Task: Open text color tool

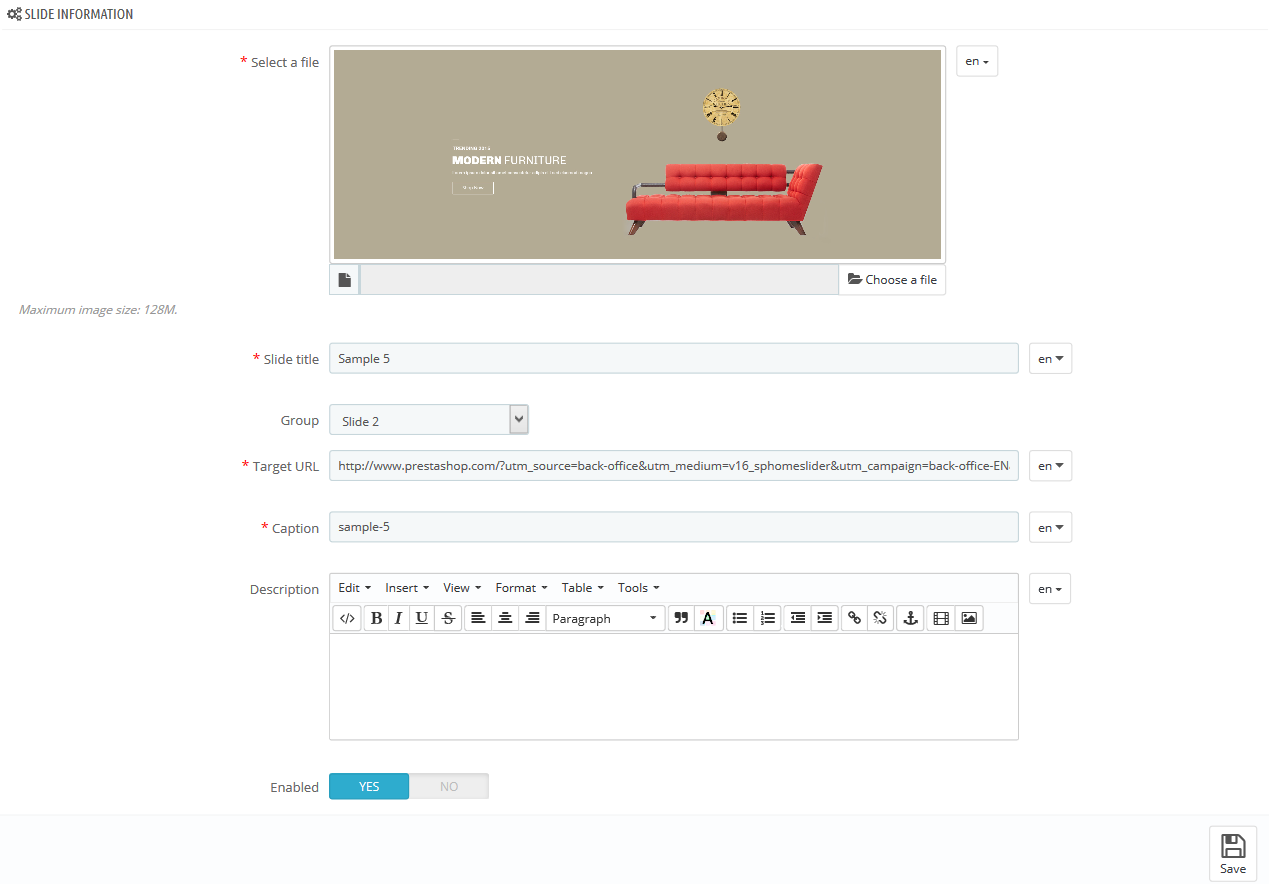Action: tap(708, 618)
